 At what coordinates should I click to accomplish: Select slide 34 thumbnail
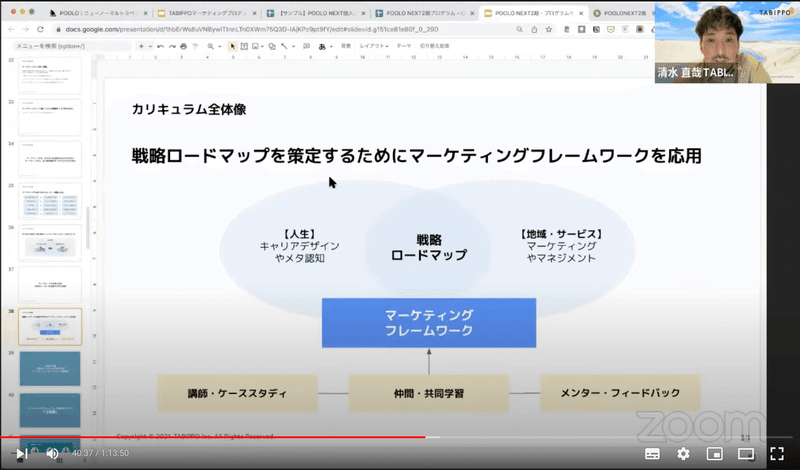[50, 159]
